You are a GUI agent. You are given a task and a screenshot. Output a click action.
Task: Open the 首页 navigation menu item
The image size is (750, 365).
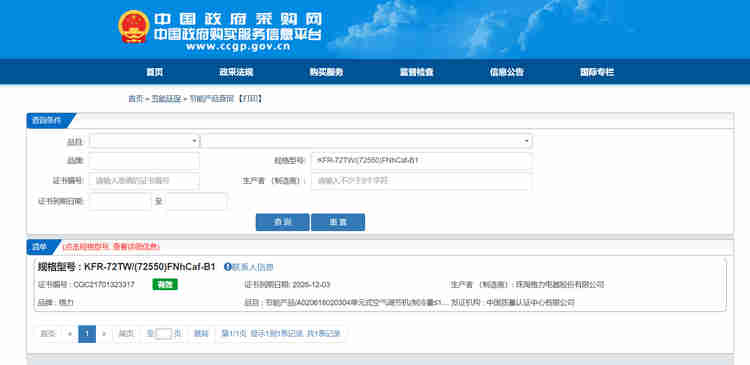coord(154,72)
